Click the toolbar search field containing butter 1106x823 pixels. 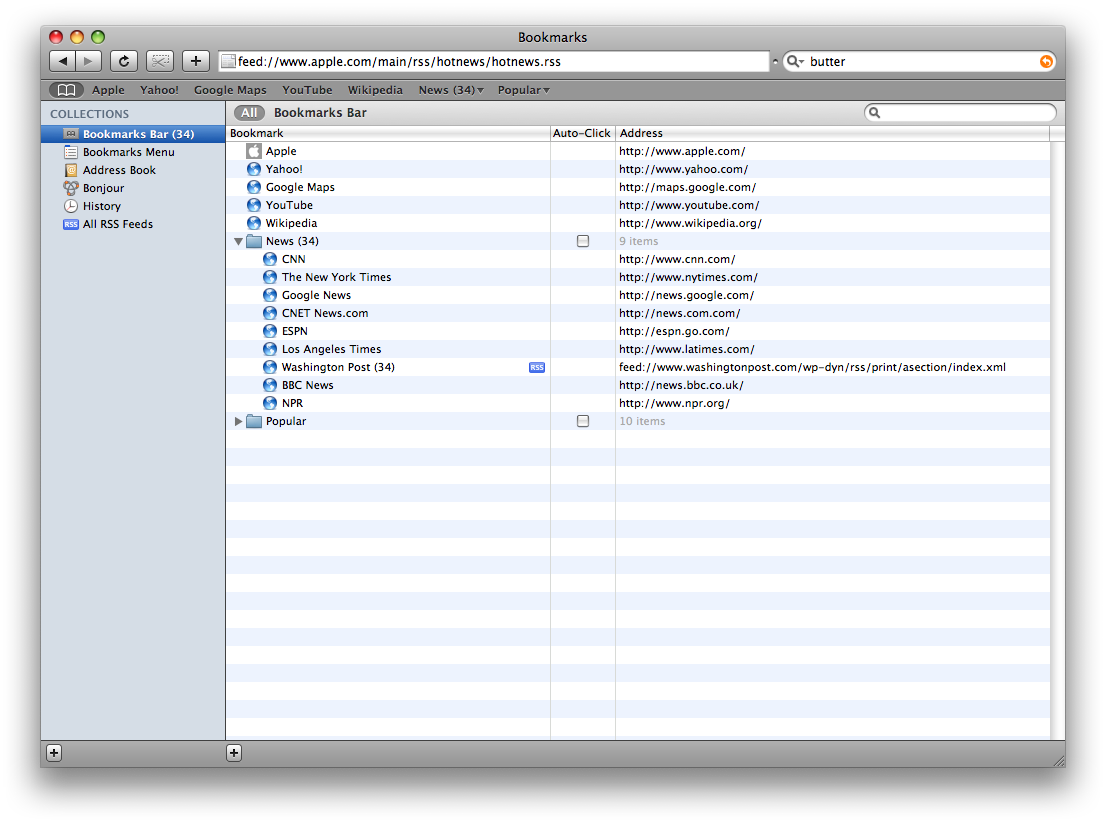[x=919, y=61]
